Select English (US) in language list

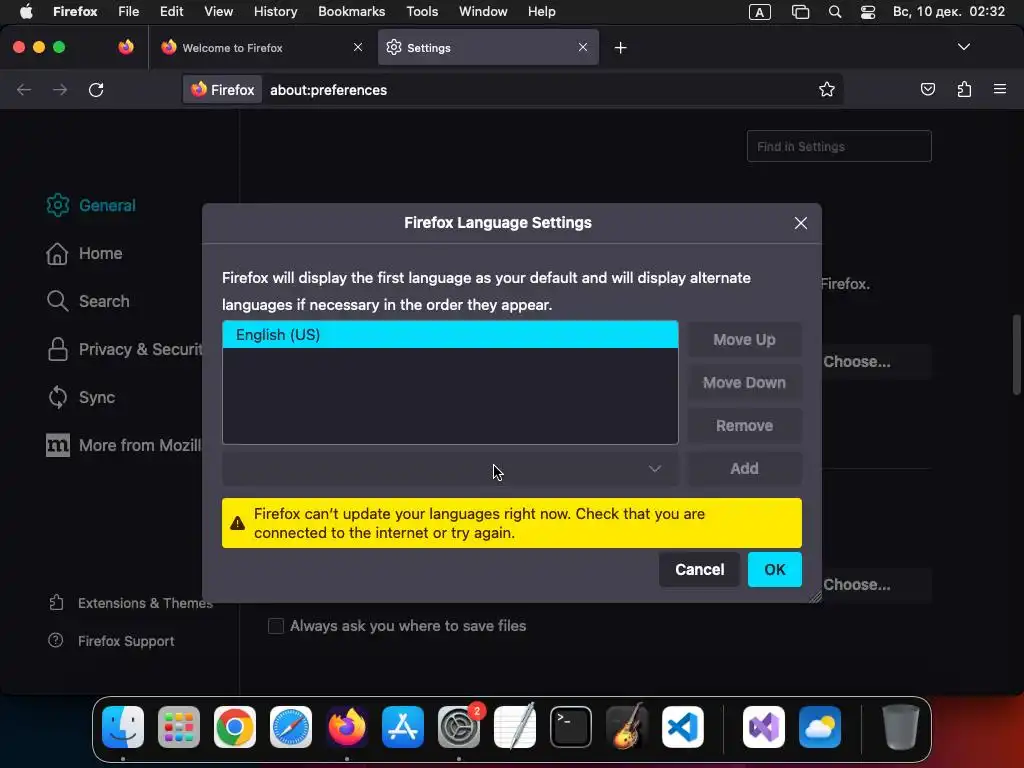pyautogui.click(x=450, y=334)
